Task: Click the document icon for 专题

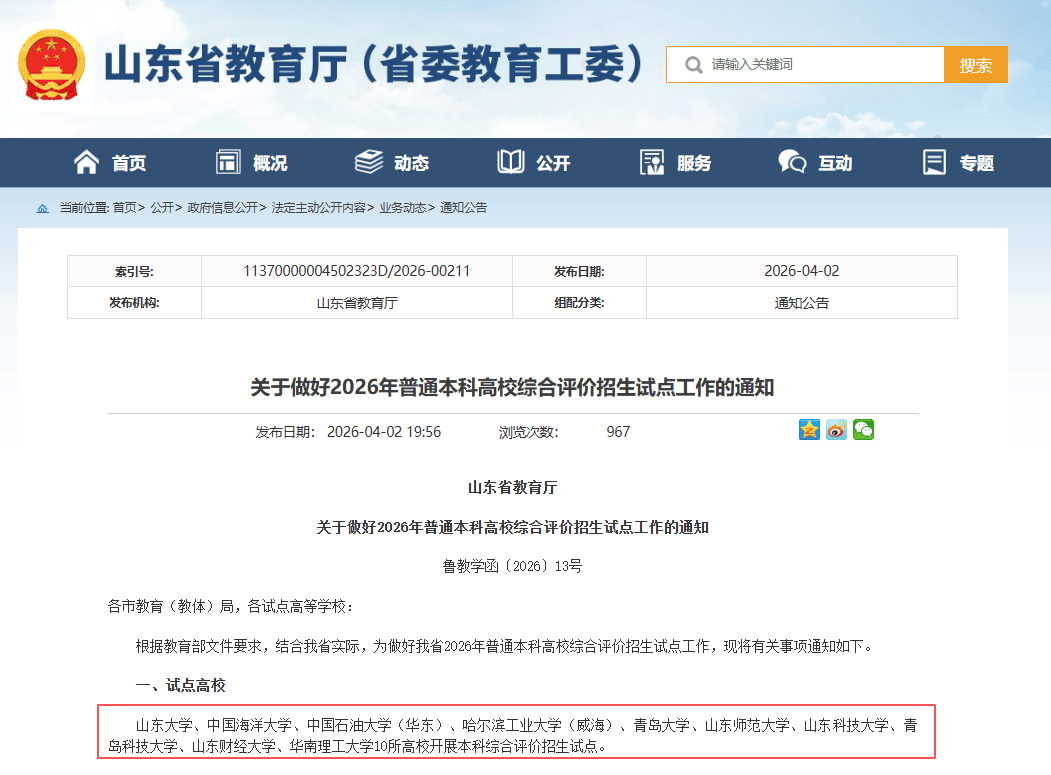Action: coord(934,162)
